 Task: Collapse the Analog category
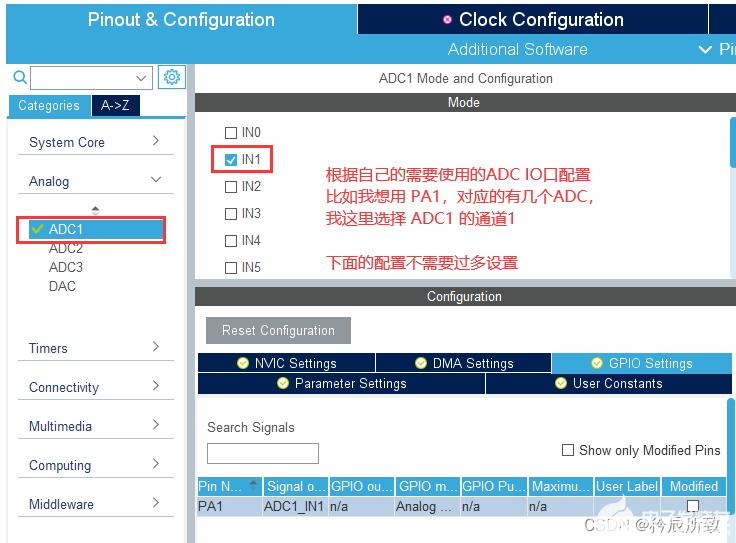(95, 181)
